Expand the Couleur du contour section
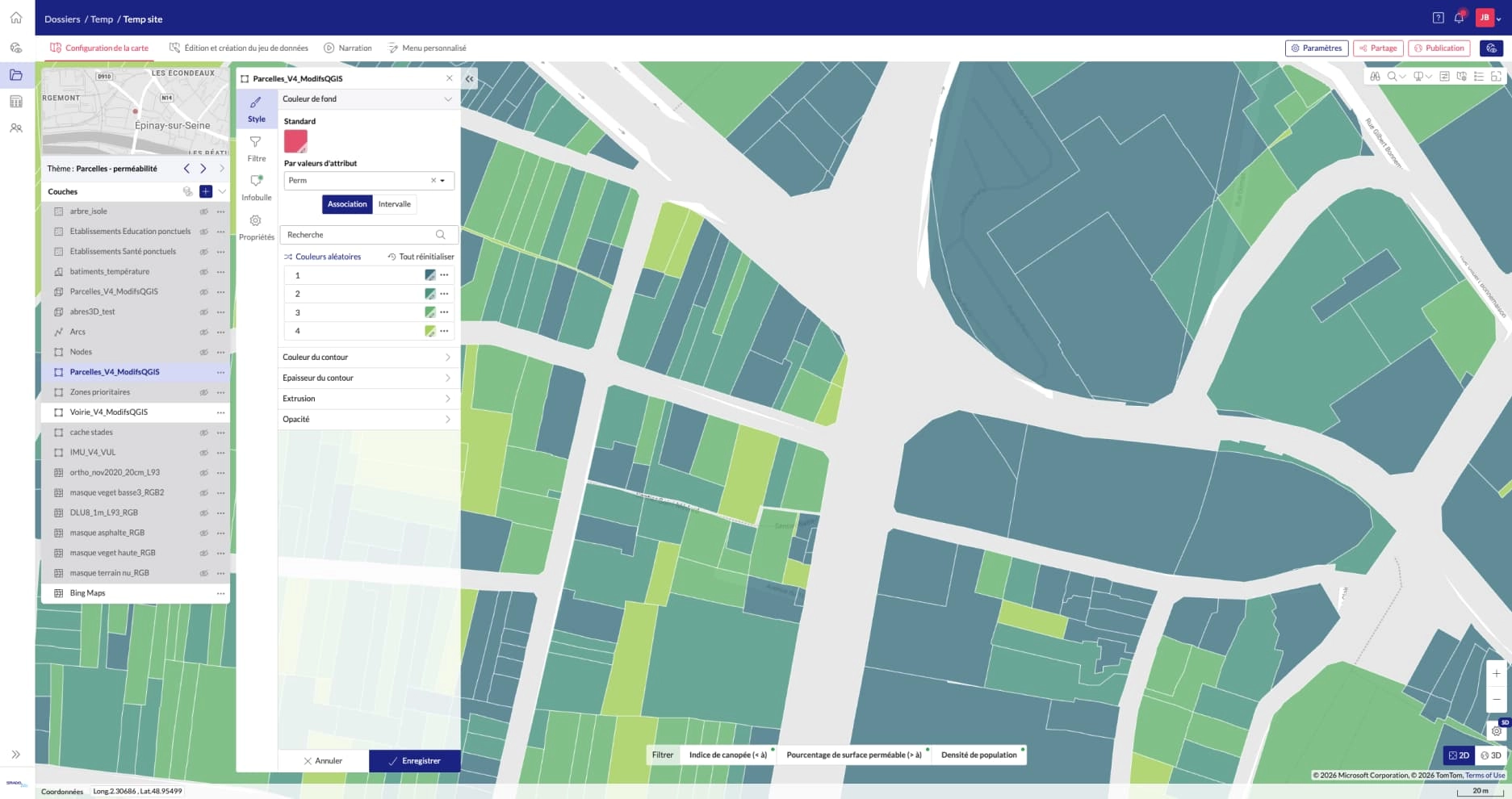The height and width of the screenshot is (799, 1512). click(368, 357)
